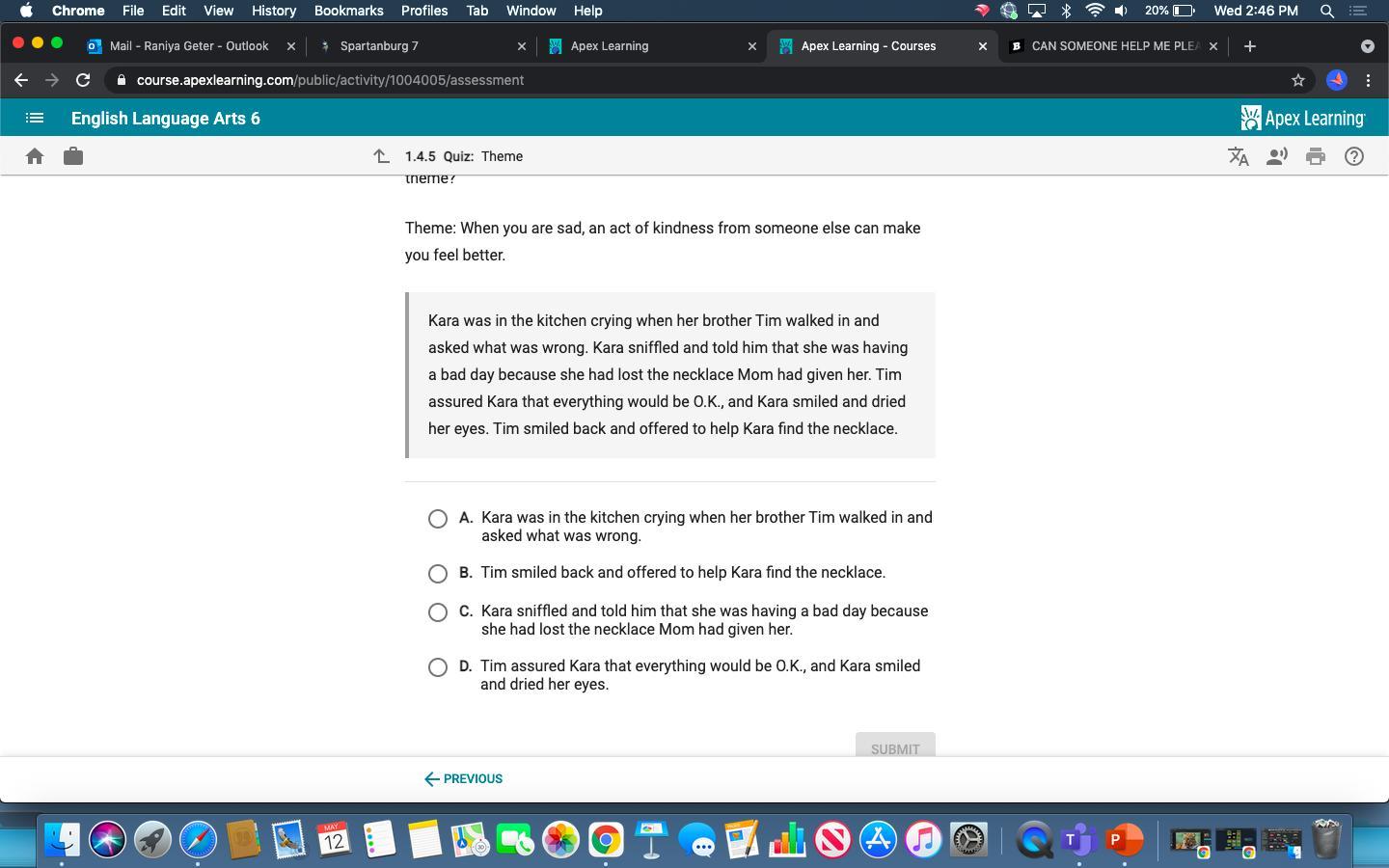This screenshot has height=868, width=1389.
Task: Bookmark this page with the star icon
Action: pyautogui.click(x=1298, y=80)
